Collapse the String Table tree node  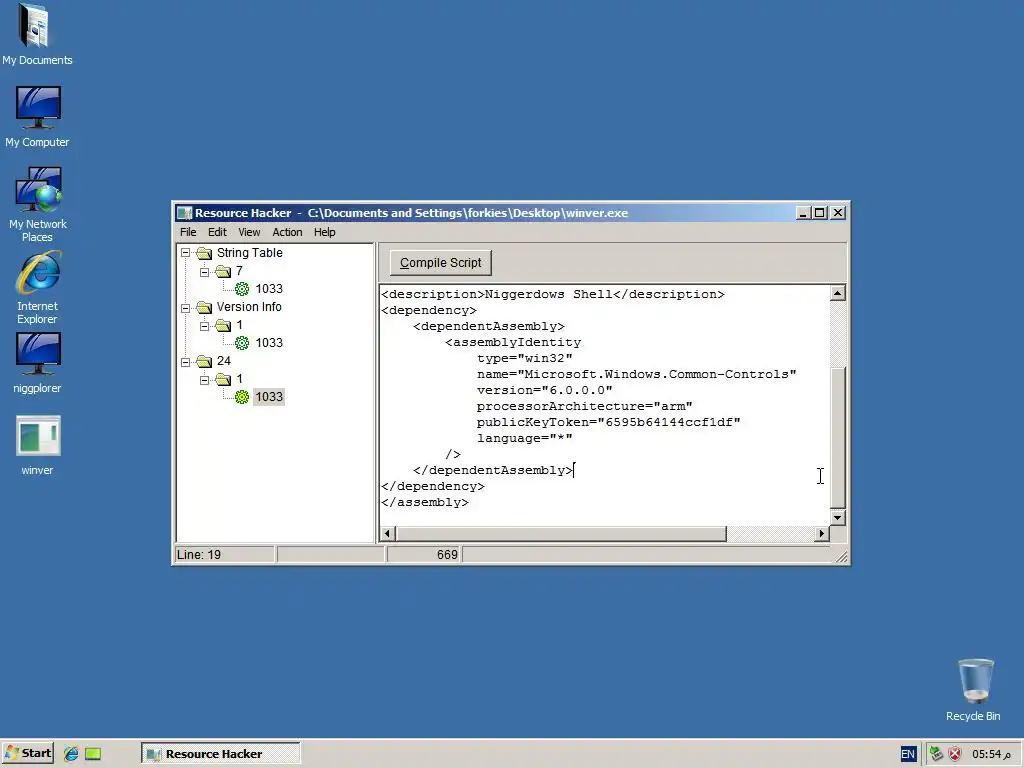tap(185, 253)
